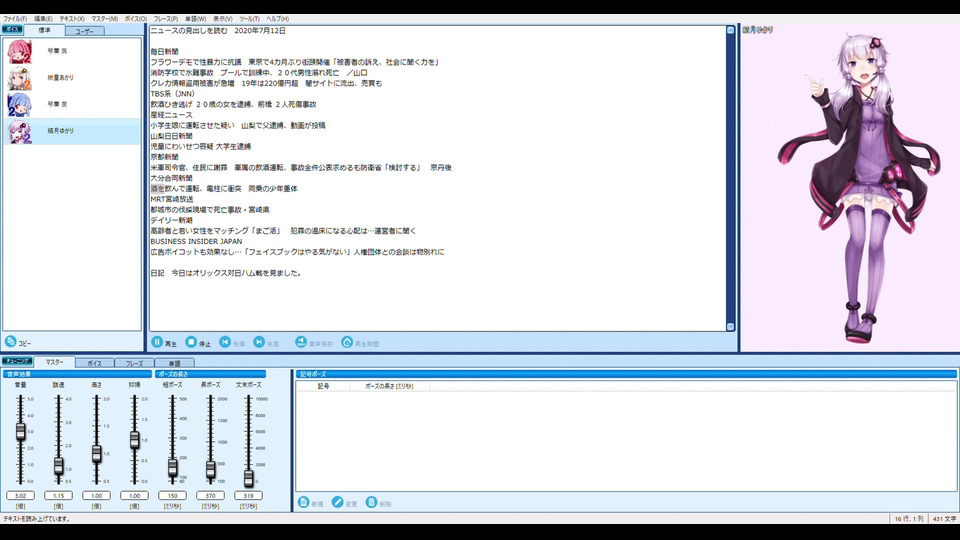
Task: Open the テキスト(X) menu
Action: point(72,19)
